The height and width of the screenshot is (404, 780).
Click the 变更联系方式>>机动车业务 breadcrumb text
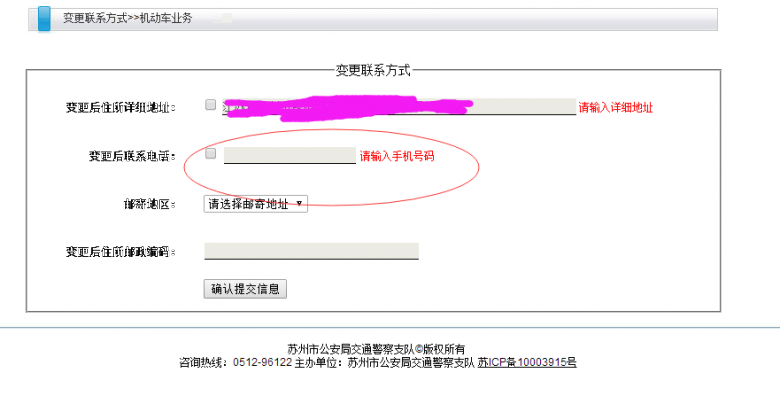pyautogui.click(x=127, y=18)
